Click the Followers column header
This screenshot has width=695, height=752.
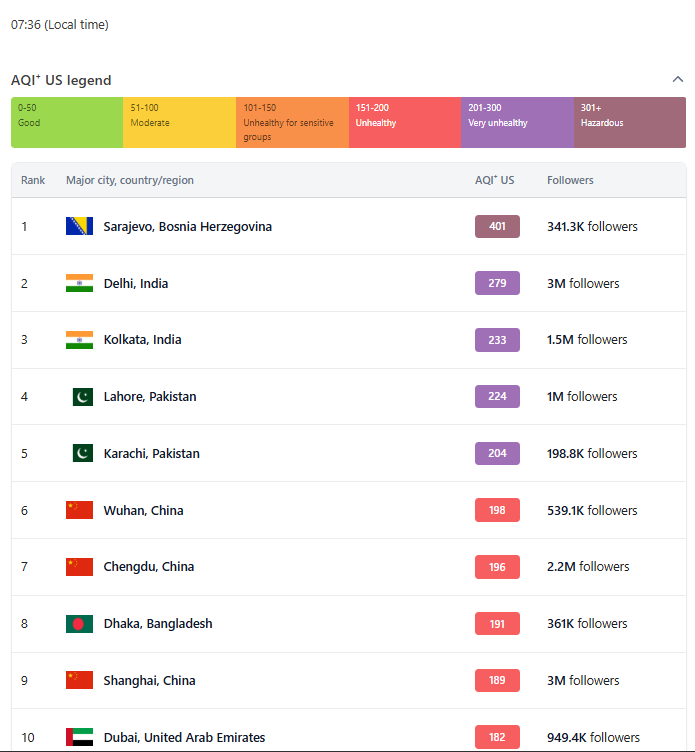[x=570, y=180]
